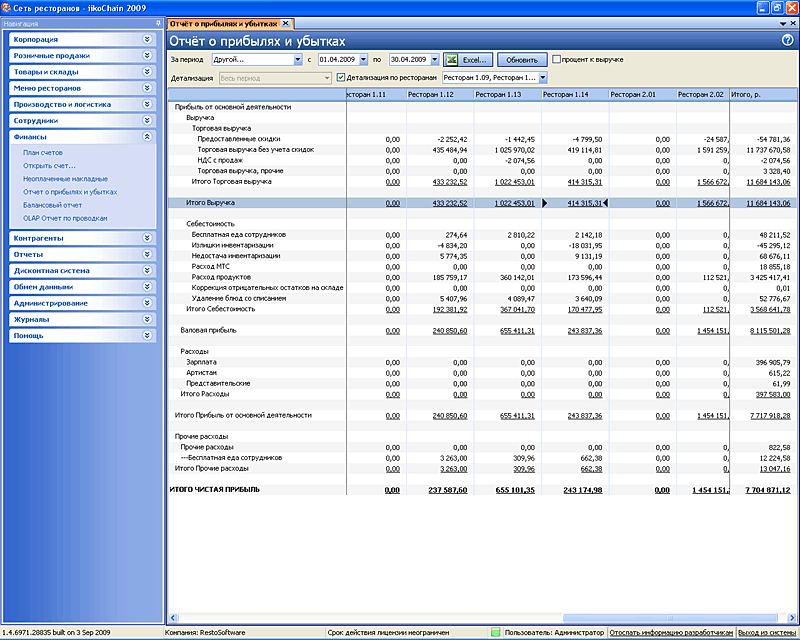Open Балансовый отчет link

click(x=53, y=205)
